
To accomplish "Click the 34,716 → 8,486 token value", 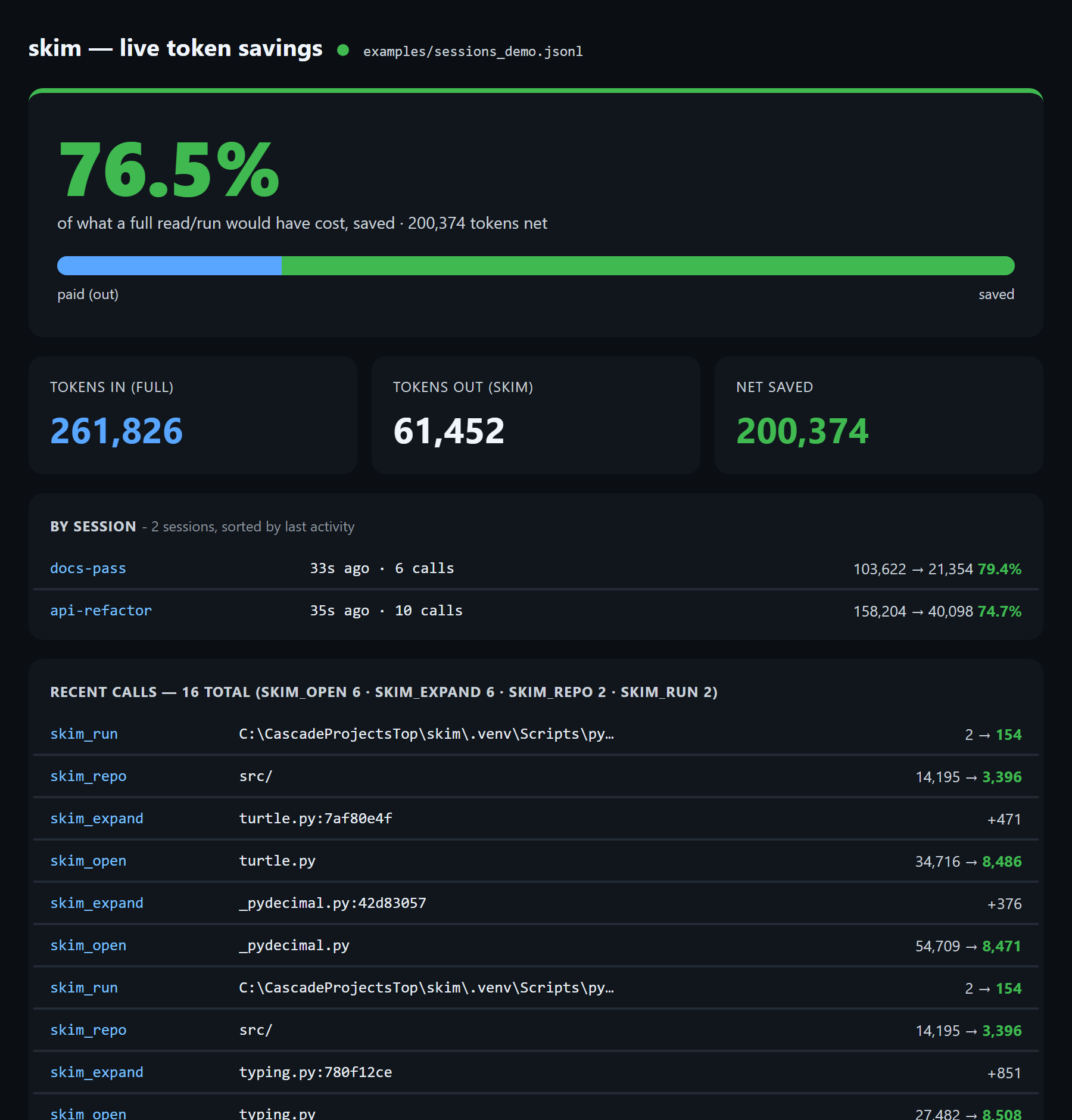I will 968,861.
